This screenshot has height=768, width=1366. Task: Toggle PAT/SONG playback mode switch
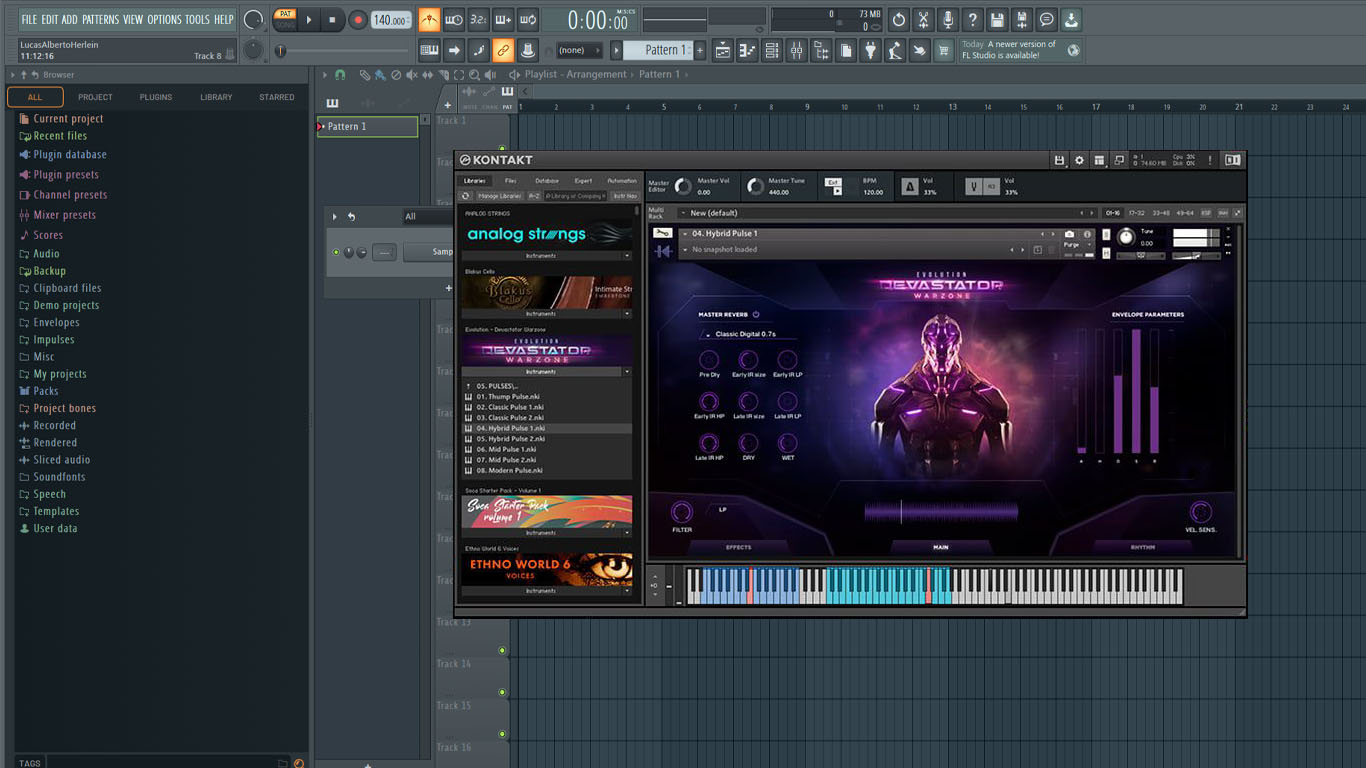(285, 19)
